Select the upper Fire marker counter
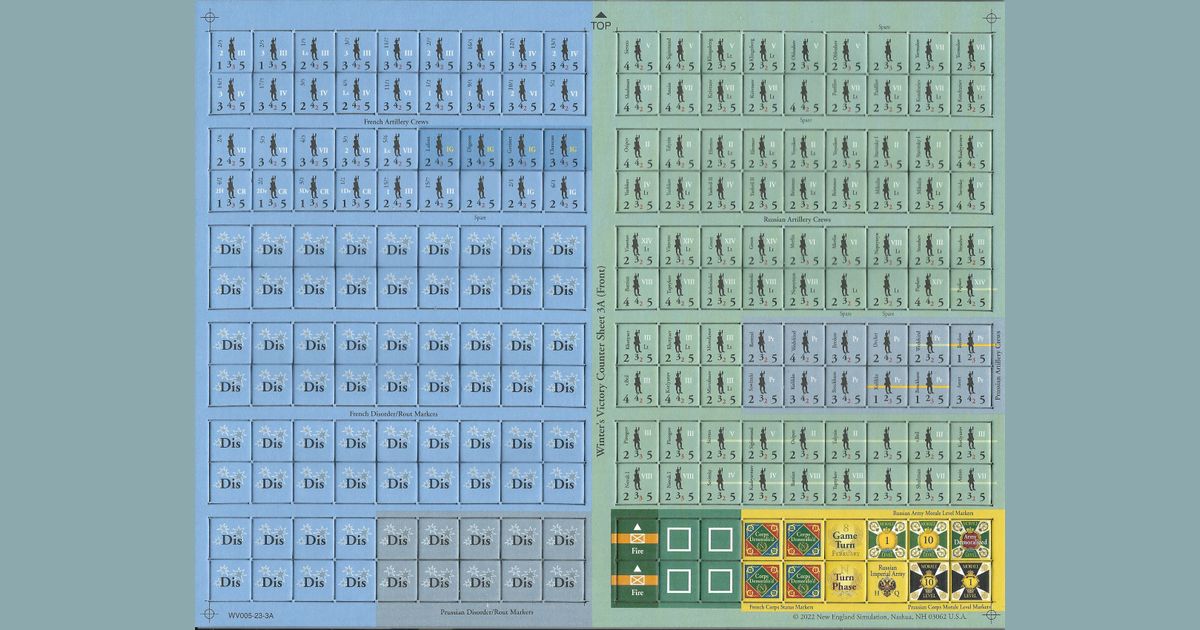 (x=636, y=540)
